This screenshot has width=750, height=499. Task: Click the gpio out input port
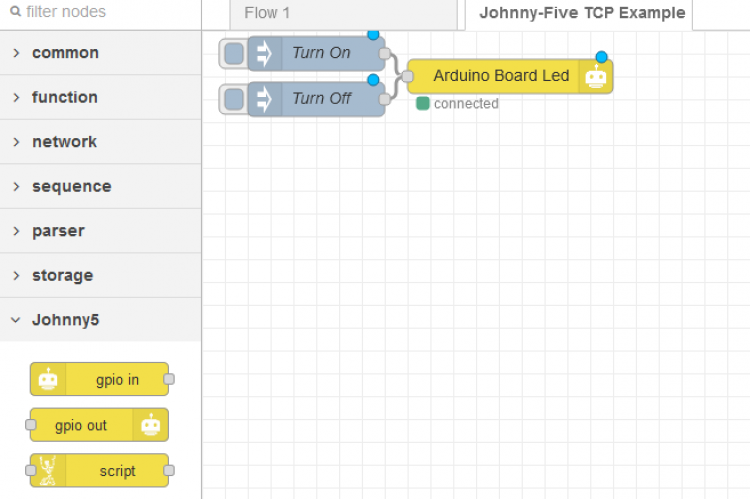(31, 425)
